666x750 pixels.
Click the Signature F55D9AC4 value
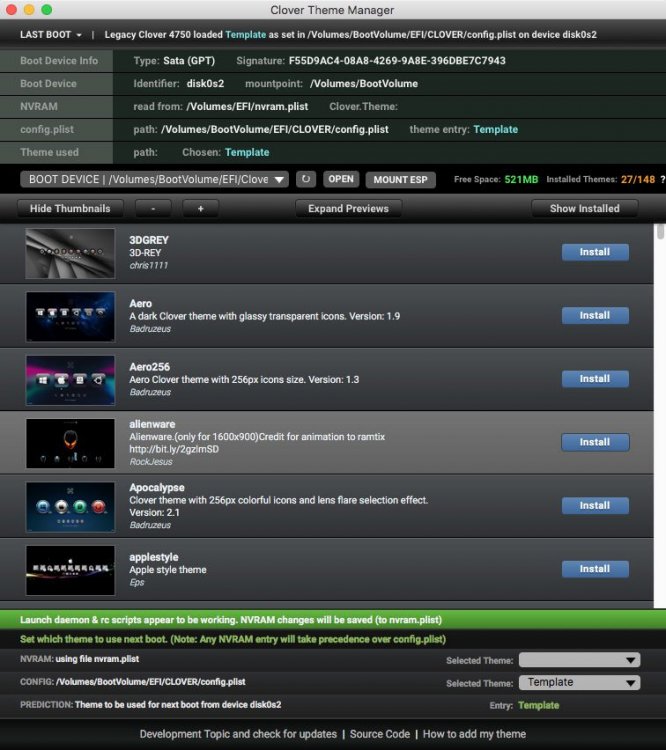[x=397, y=61]
